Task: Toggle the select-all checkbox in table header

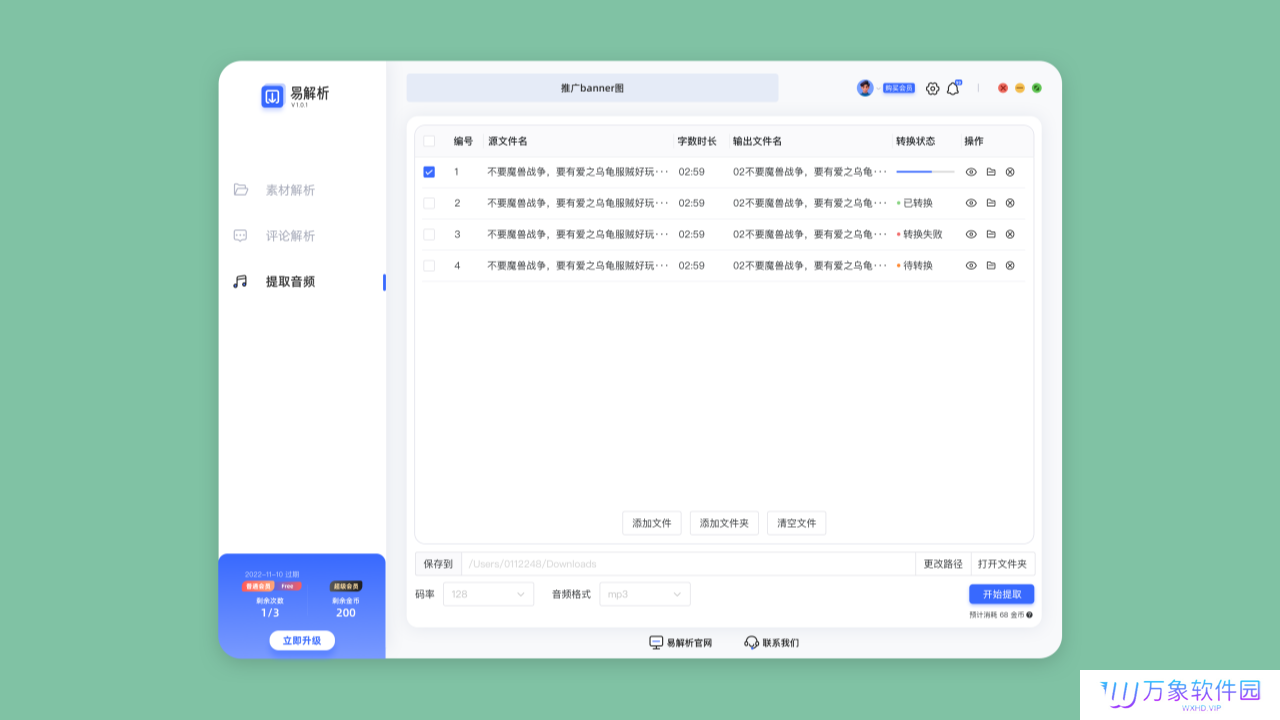Action: 429,141
